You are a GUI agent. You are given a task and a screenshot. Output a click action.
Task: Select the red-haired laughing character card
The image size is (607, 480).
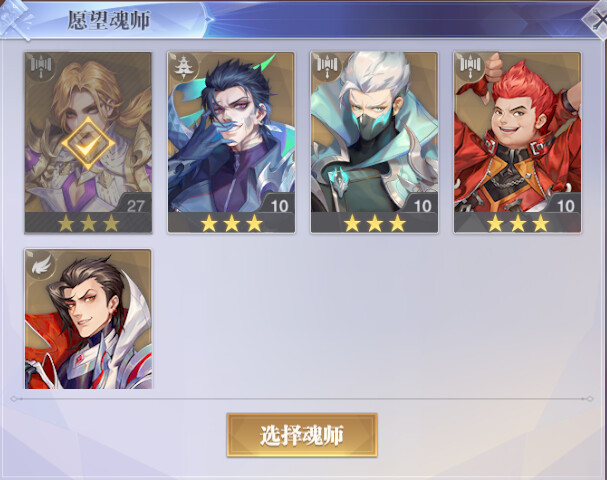point(518,142)
